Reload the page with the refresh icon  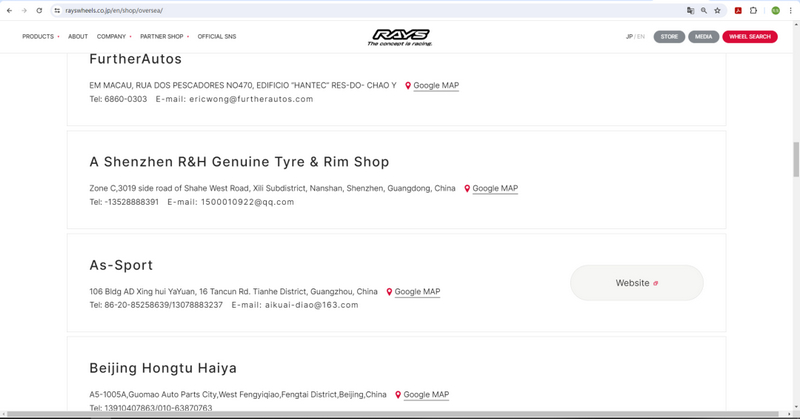[39, 10]
